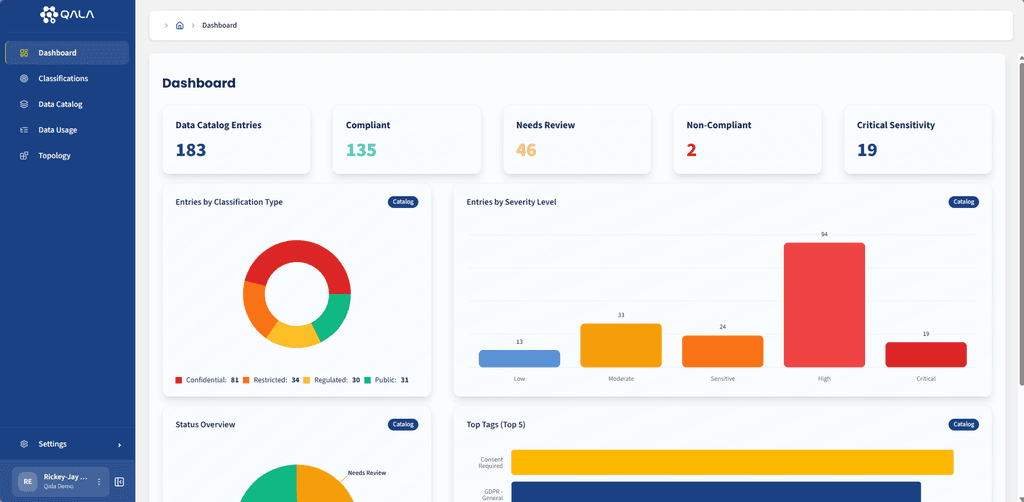Click the QALA logo
This screenshot has height=502, width=1024.
pos(67,14)
